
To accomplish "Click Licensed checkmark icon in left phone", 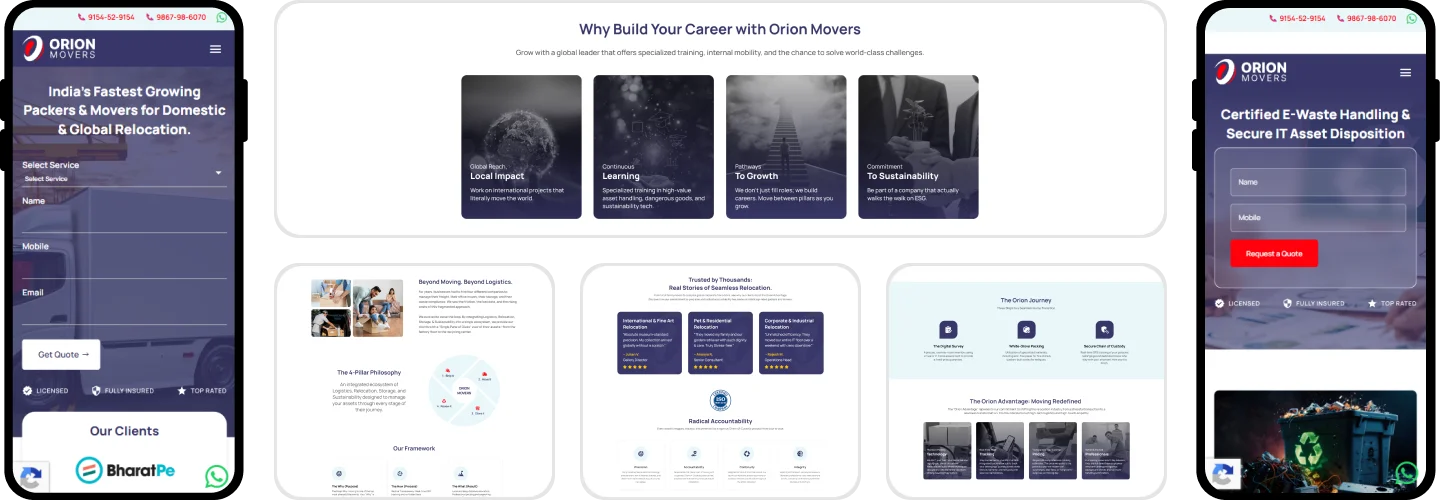I will pos(27,391).
